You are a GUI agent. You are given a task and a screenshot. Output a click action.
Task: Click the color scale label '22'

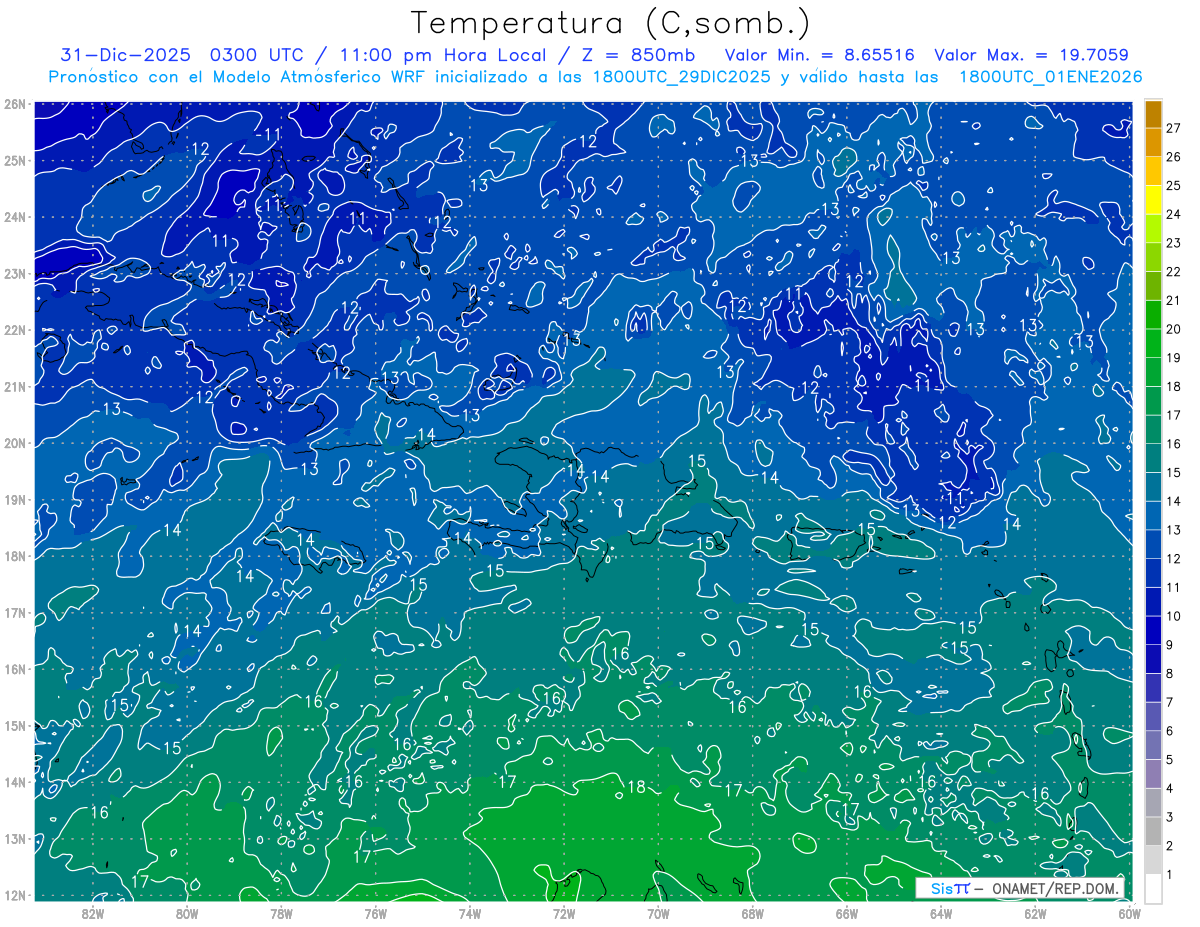[1174, 271]
